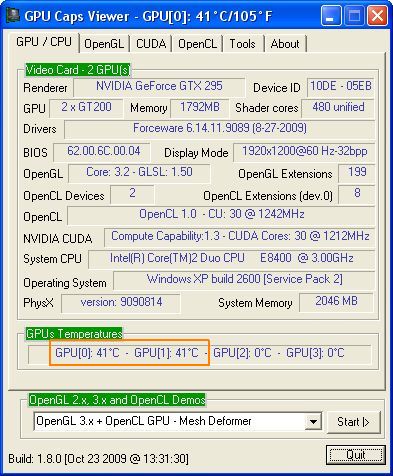Switch to the GPU / CPU tab
The width and height of the screenshot is (393, 476).
click(44, 42)
